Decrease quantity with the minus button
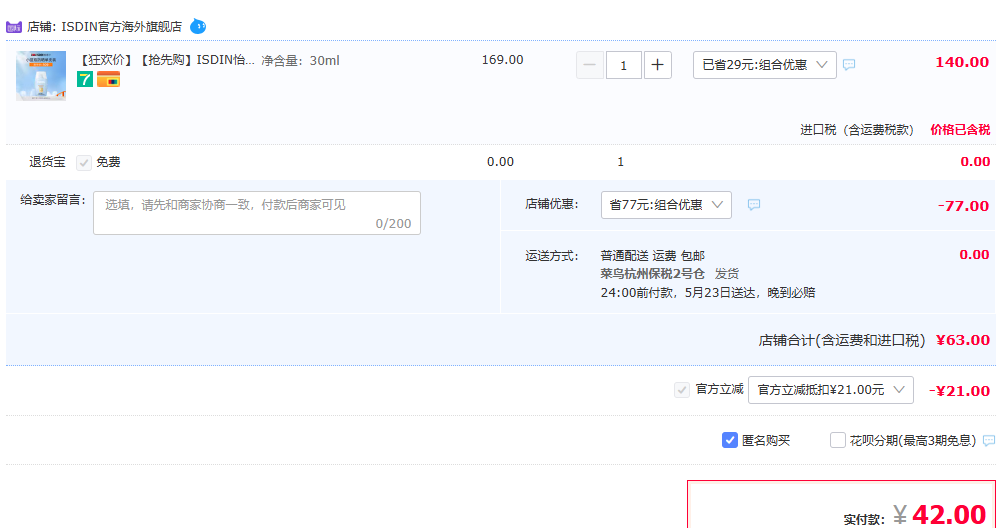The width and height of the screenshot is (999, 528). tap(590, 65)
